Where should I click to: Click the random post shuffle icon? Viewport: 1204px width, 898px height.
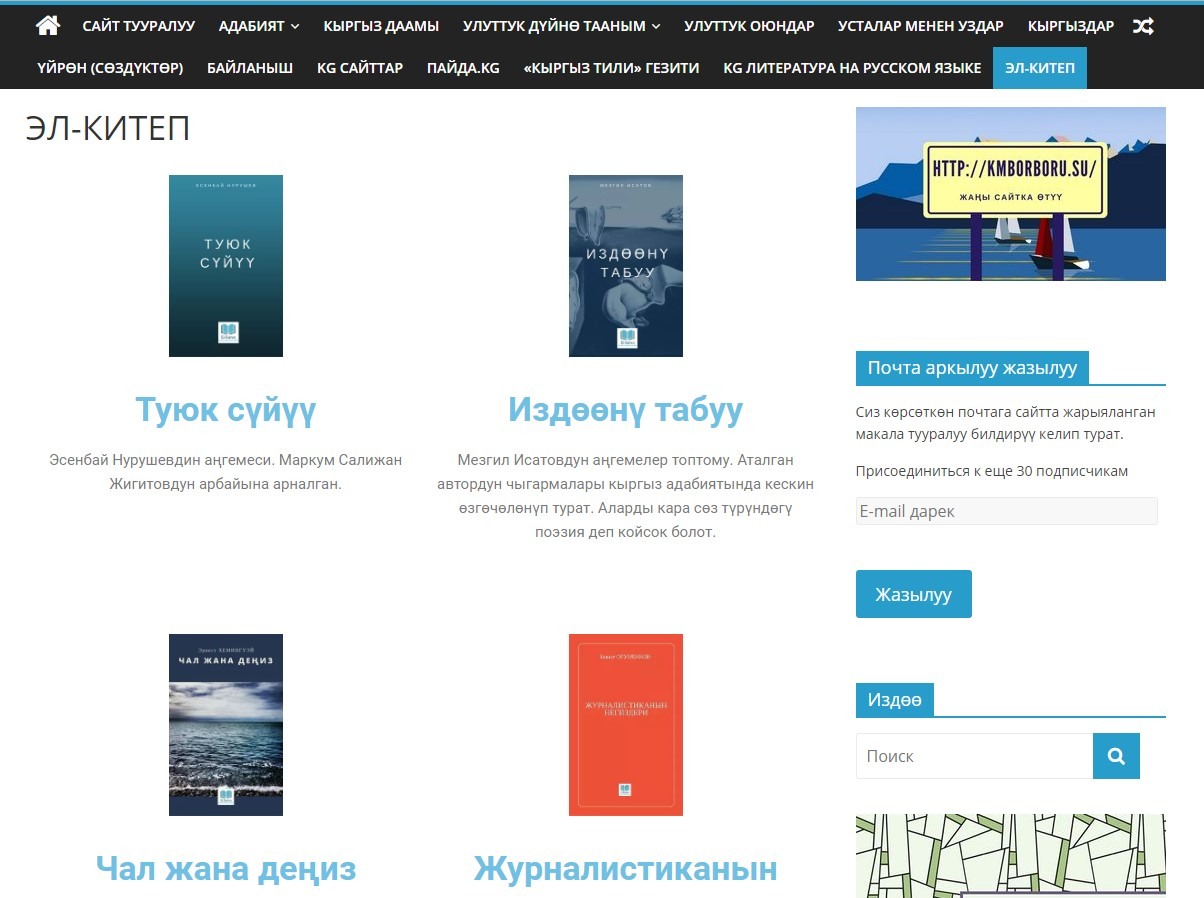click(1142, 26)
